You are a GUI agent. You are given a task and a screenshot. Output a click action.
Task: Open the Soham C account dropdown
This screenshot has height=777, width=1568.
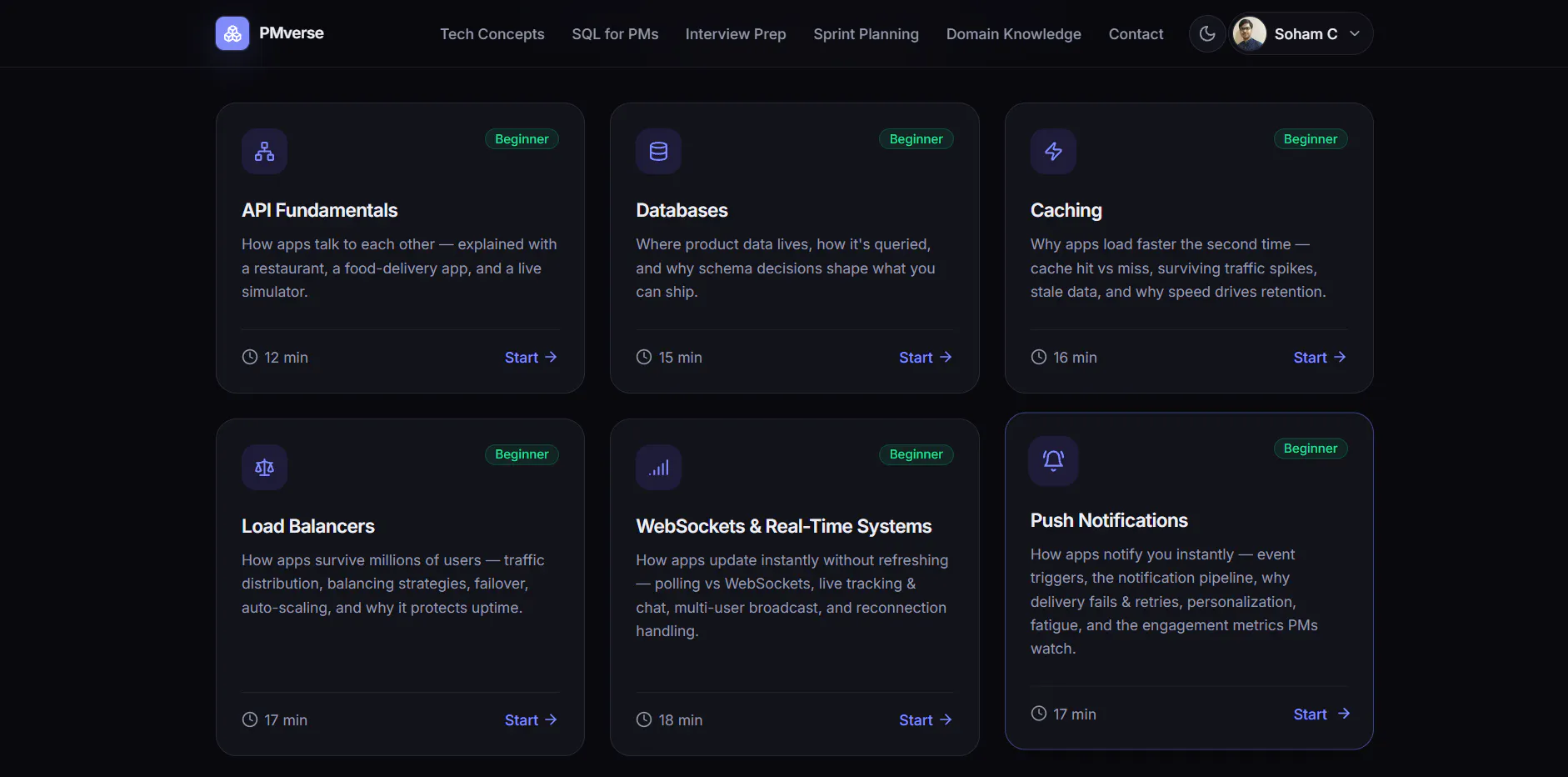1302,34
